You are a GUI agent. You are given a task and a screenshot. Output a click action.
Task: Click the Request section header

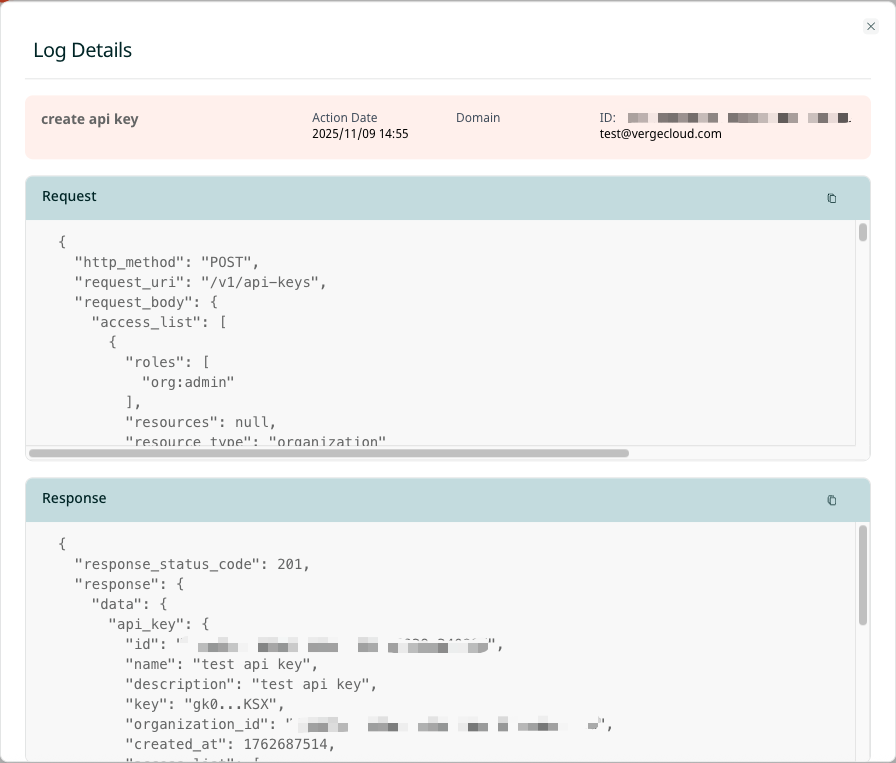pos(70,197)
